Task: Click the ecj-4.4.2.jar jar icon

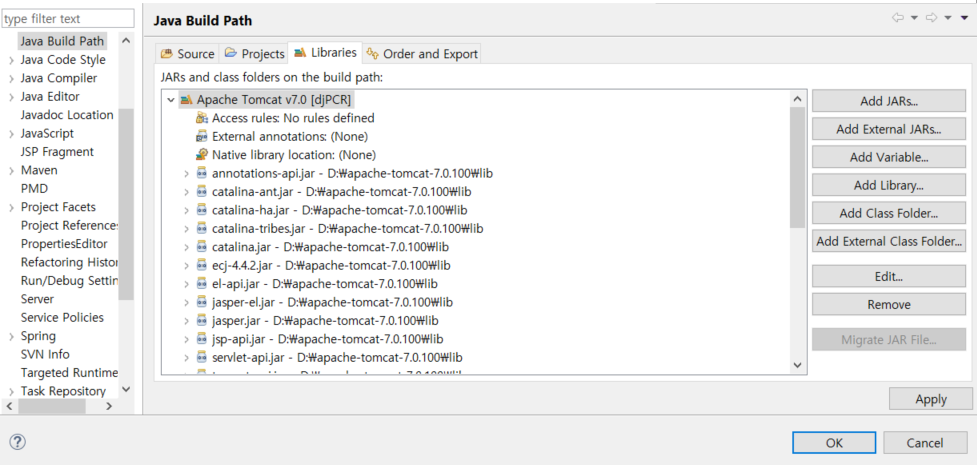Action: click(201, 266)
